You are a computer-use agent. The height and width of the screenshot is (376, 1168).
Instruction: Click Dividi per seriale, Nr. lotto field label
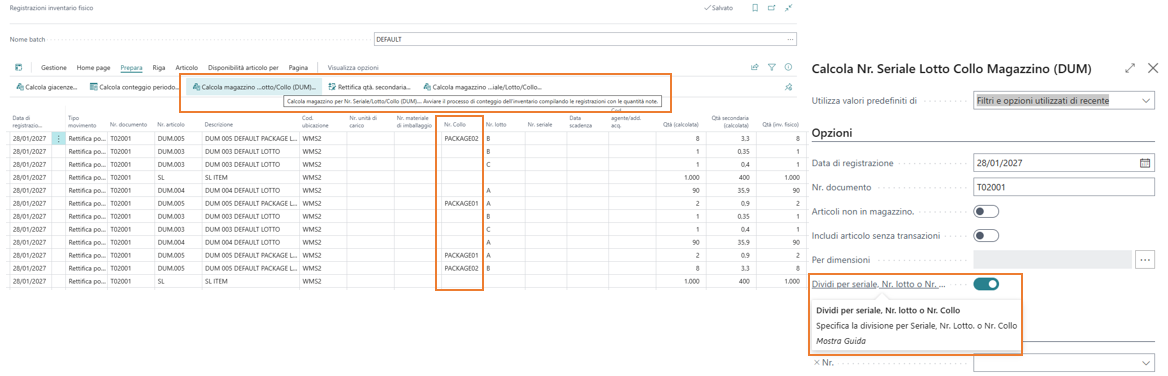point(878,284)
